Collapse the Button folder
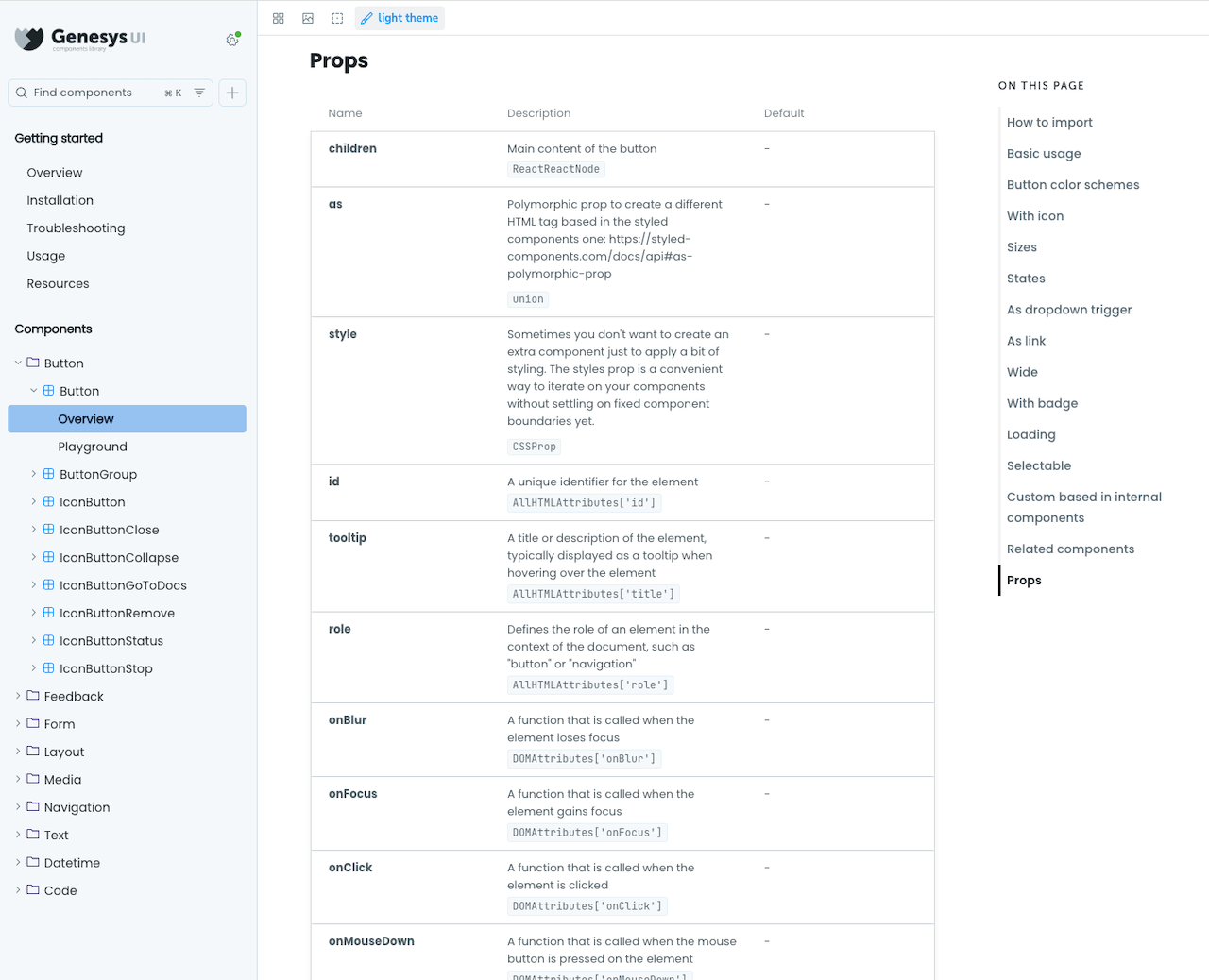 point(18,363)
